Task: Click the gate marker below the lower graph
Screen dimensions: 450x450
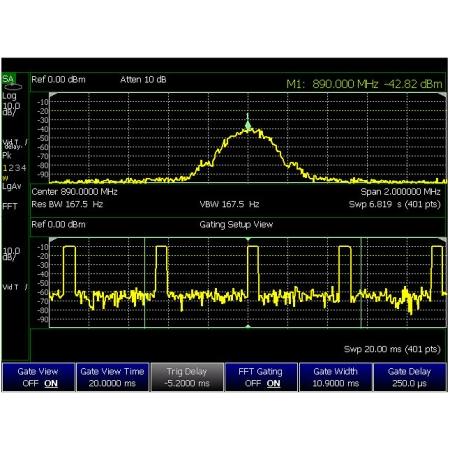Action: tap(248, 326)
